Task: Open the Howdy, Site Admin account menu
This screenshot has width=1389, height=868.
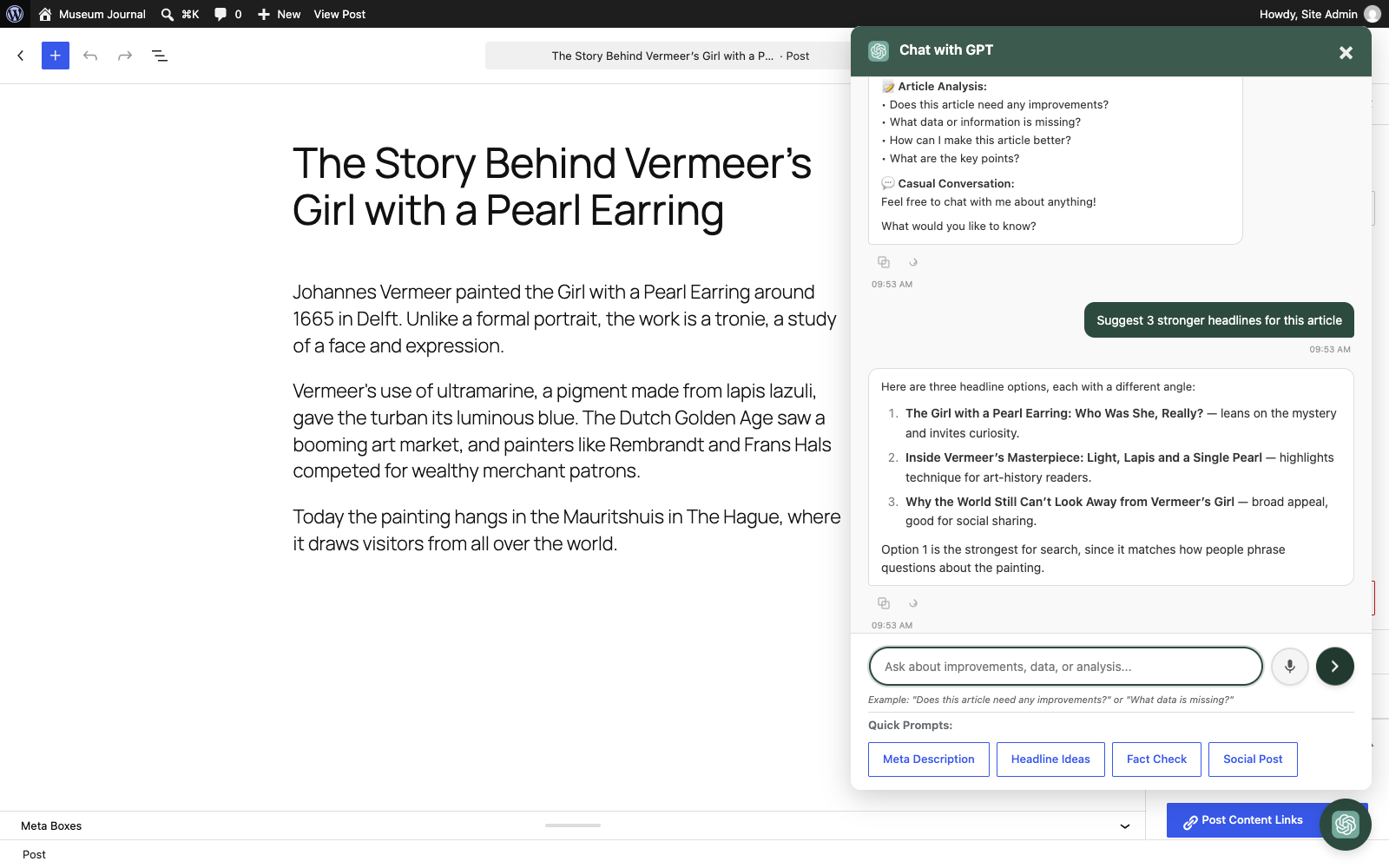Action: [1320, 14]
